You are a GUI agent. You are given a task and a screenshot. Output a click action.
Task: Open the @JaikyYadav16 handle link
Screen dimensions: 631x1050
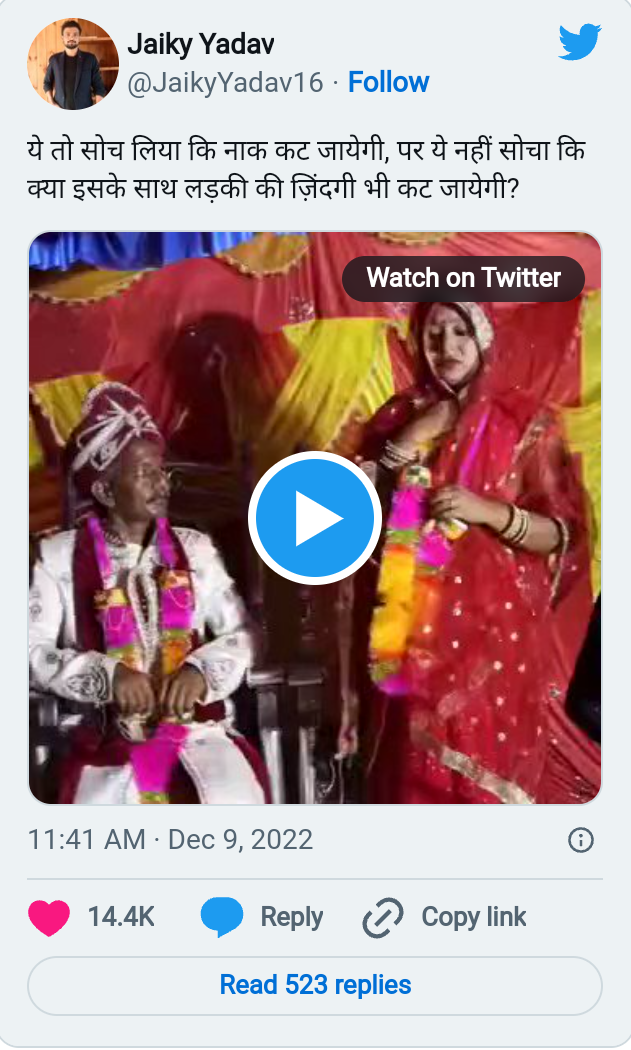(x=225, y=82)
